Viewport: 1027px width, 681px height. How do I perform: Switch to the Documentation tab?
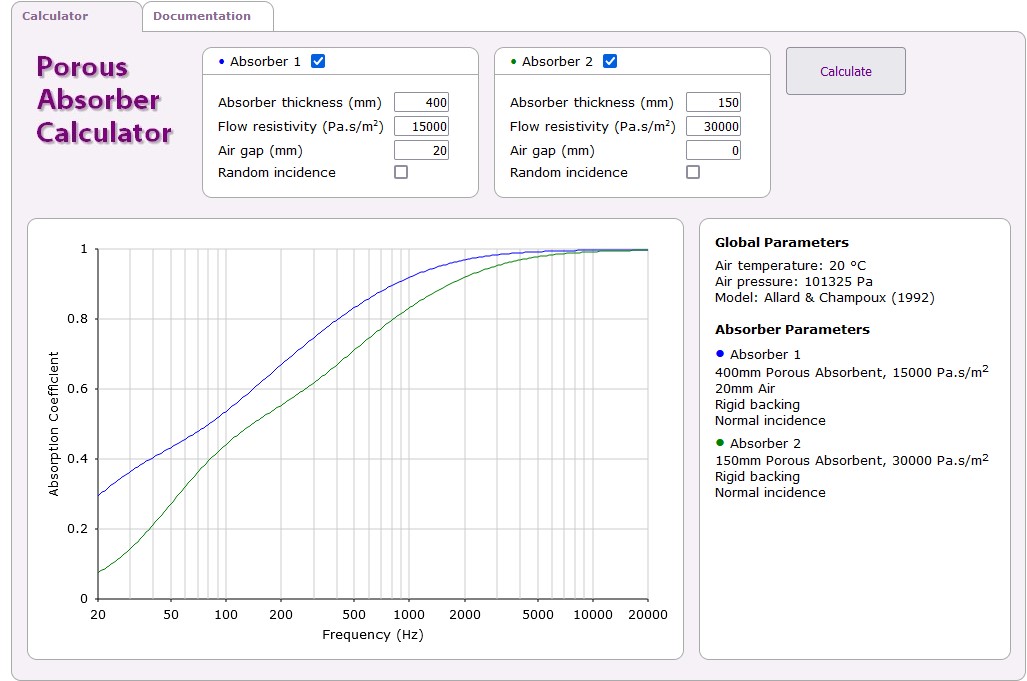click(x=207, y=16)
